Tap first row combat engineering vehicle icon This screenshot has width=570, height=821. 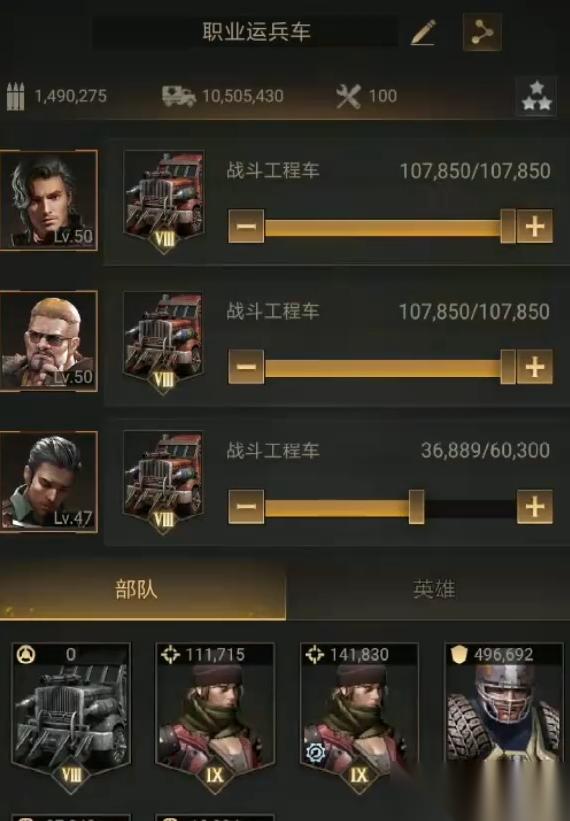tap(163, 200)
